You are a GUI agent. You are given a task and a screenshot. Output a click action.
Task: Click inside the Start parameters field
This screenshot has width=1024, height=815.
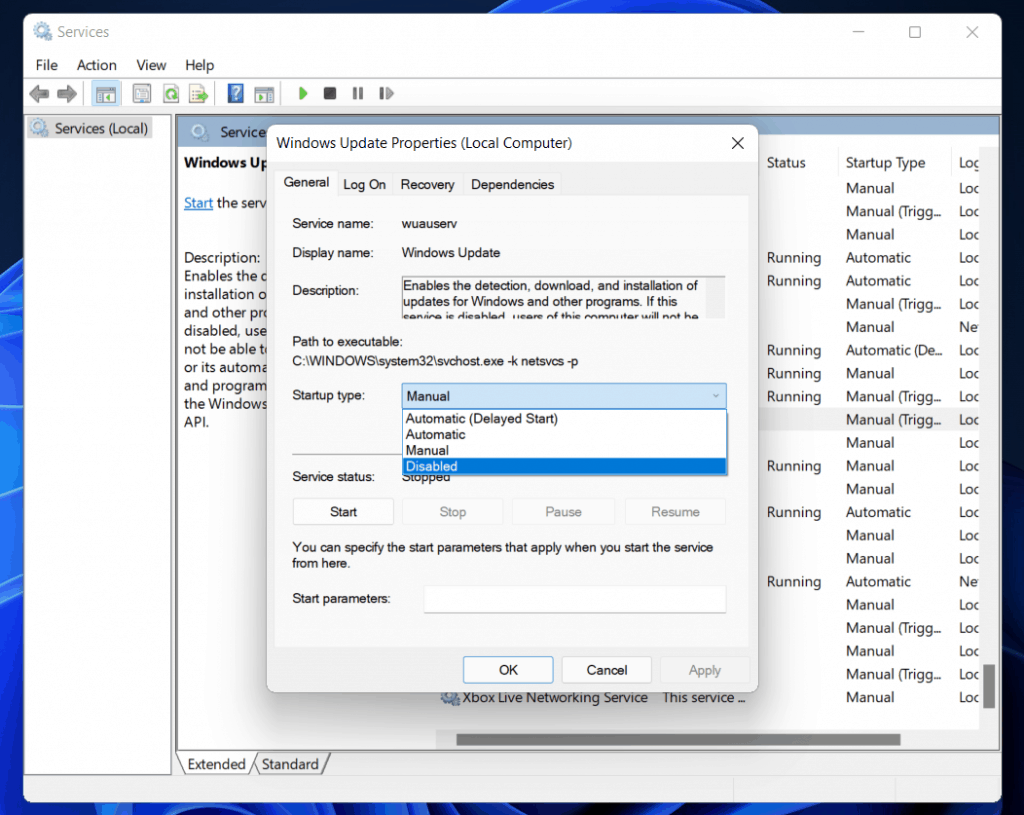(x=575, y=599)
